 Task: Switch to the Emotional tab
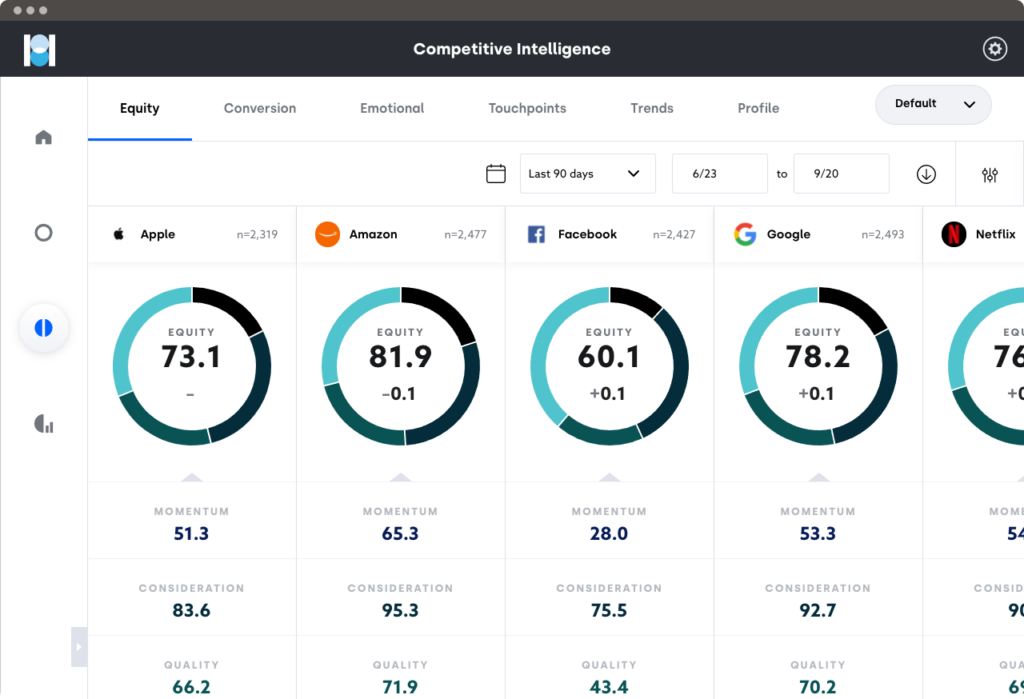(392, 108)
